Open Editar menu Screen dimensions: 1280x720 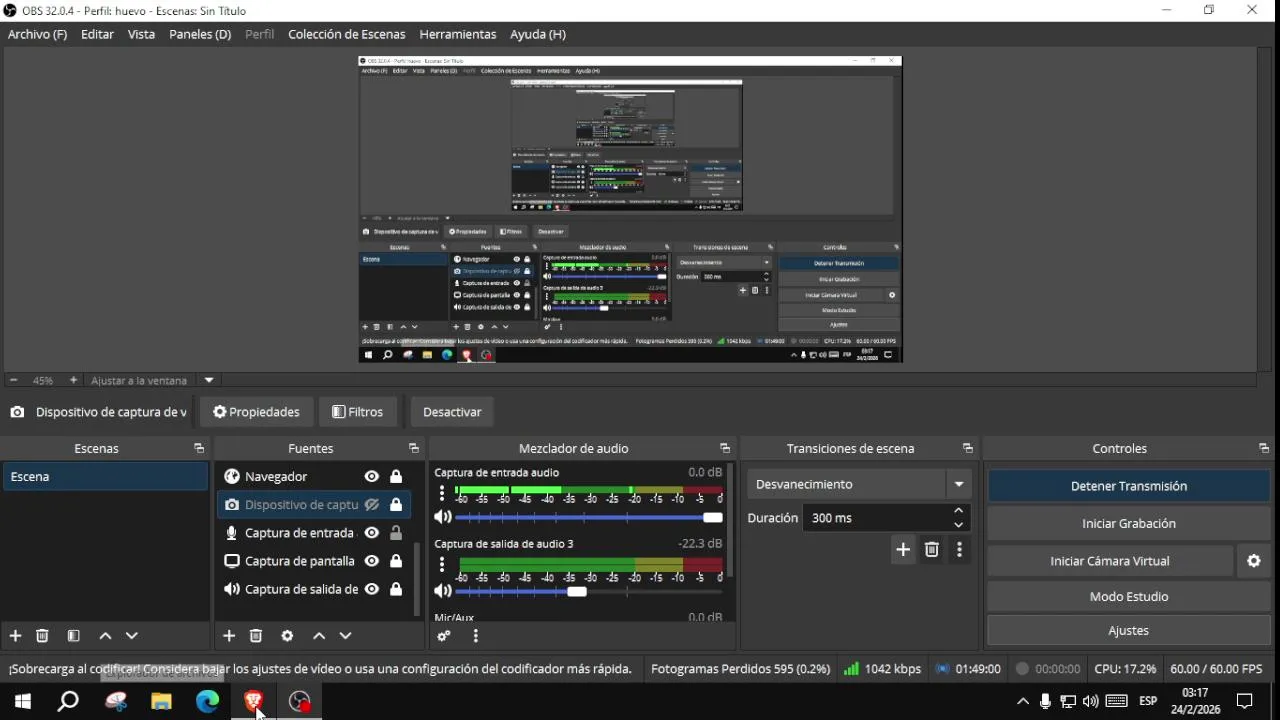97,34
